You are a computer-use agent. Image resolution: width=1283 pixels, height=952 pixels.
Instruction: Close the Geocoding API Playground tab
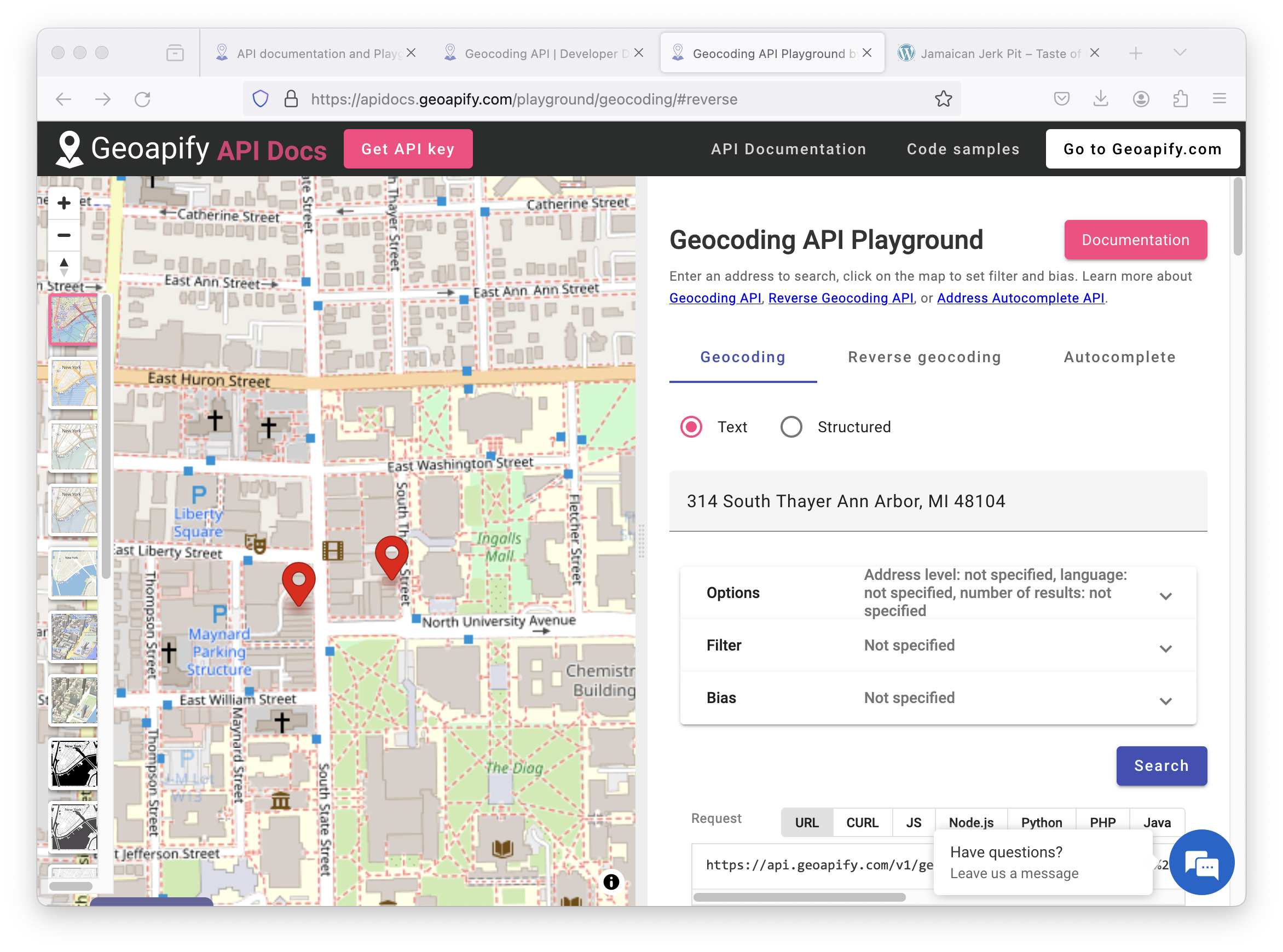(x=867, y=53)
